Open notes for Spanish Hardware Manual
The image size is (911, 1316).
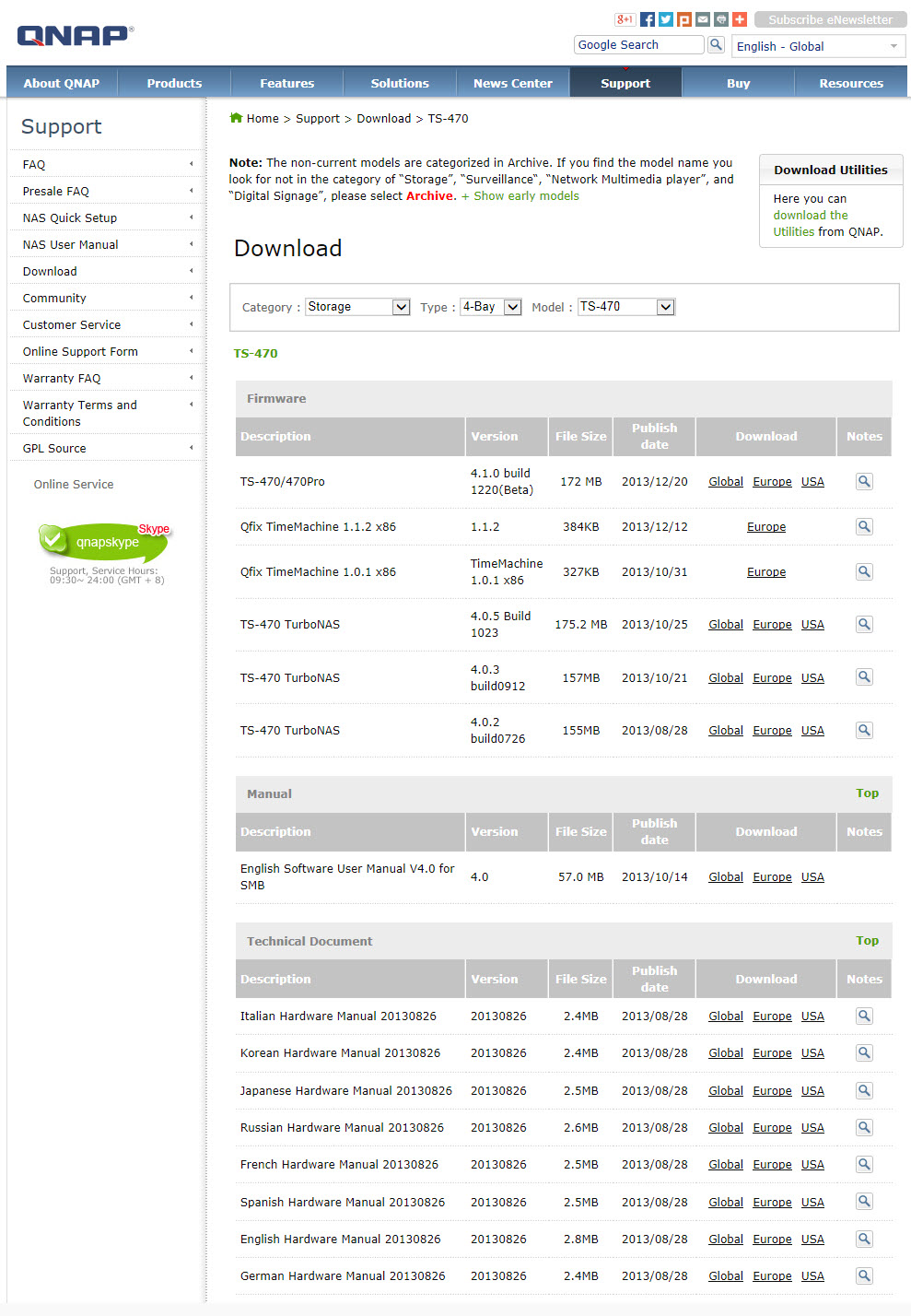point(864,1202)
